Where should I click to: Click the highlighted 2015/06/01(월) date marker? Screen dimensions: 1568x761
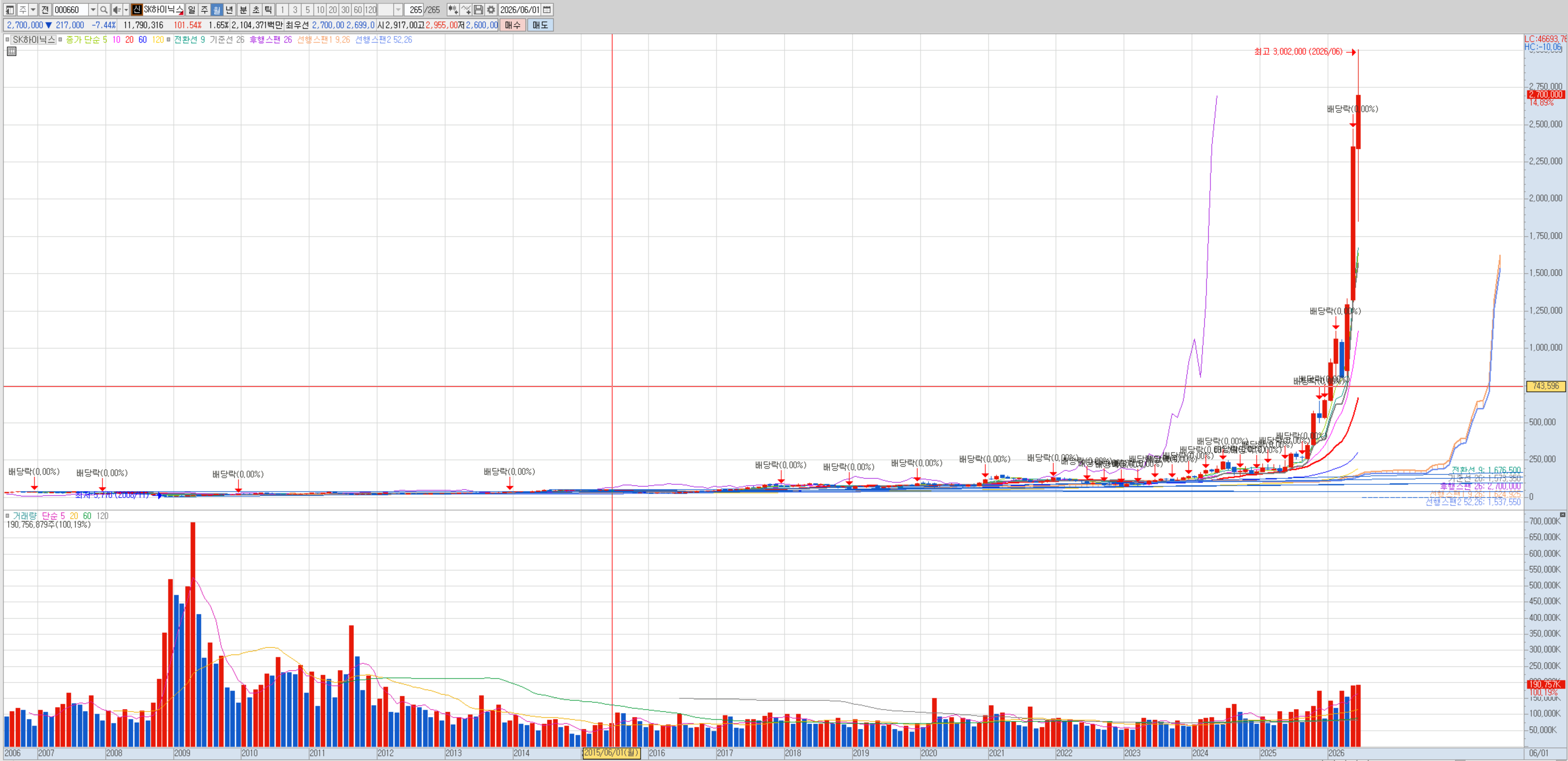pos(612,753)
